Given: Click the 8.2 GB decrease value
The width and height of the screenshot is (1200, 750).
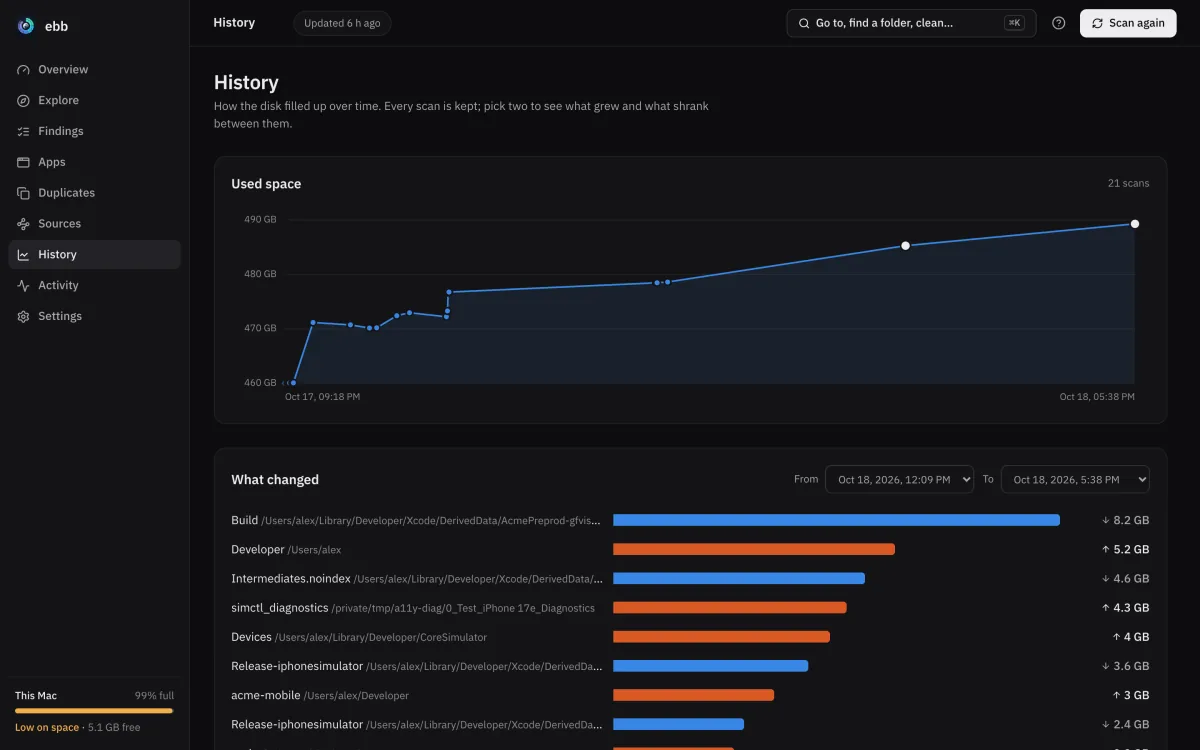Looking at the screenshot, I should 1125,521.
